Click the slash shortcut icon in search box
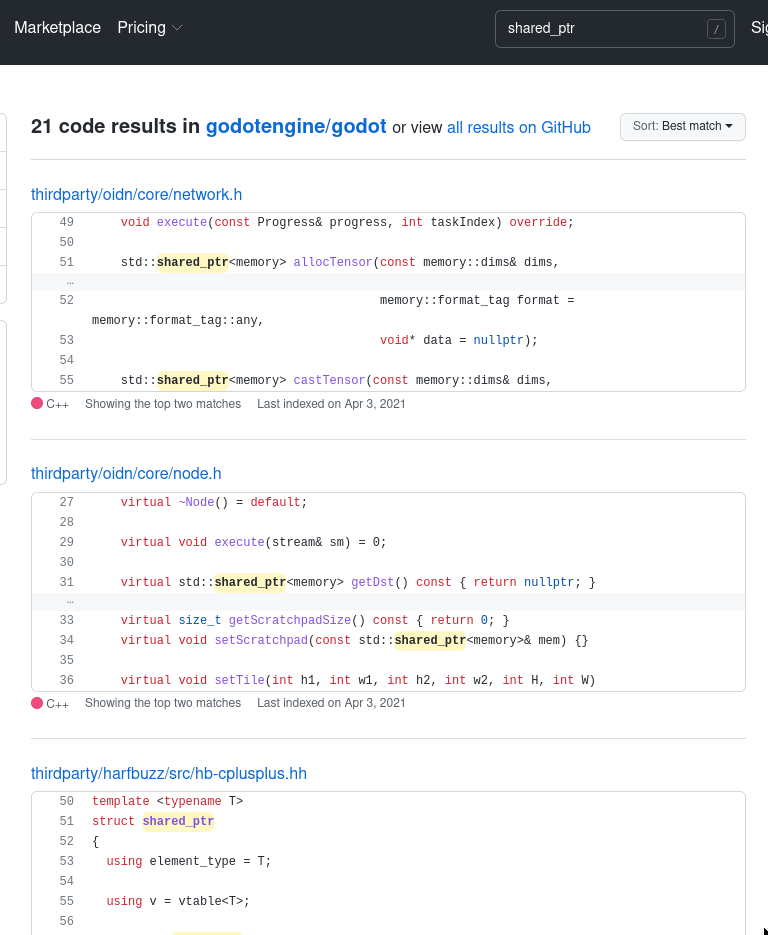Viewport: 768px width, 935px height. [x=716, y=29]
